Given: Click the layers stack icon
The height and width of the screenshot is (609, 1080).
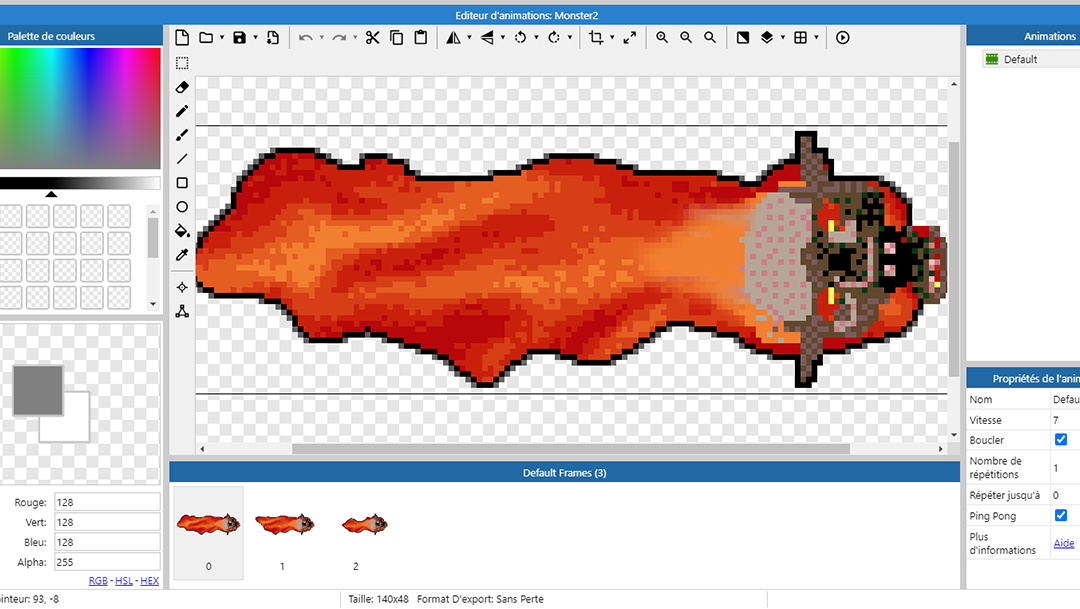Looking at the screenshot, I should pyautogui.click(x=767, y=37).
